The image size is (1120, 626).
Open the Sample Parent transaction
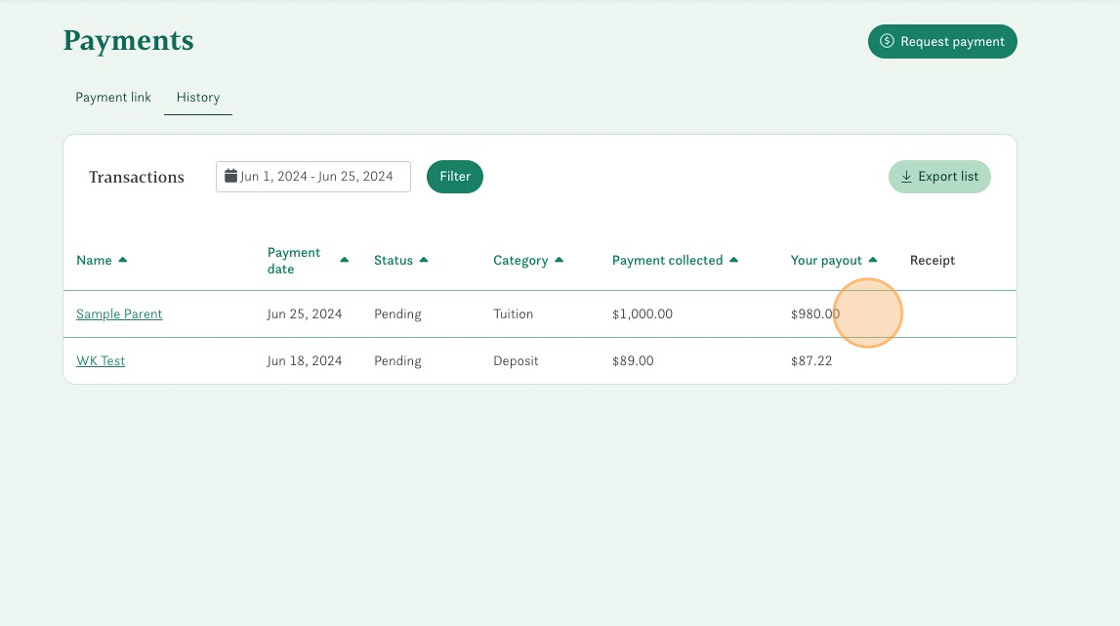click(x=119, y=313)
